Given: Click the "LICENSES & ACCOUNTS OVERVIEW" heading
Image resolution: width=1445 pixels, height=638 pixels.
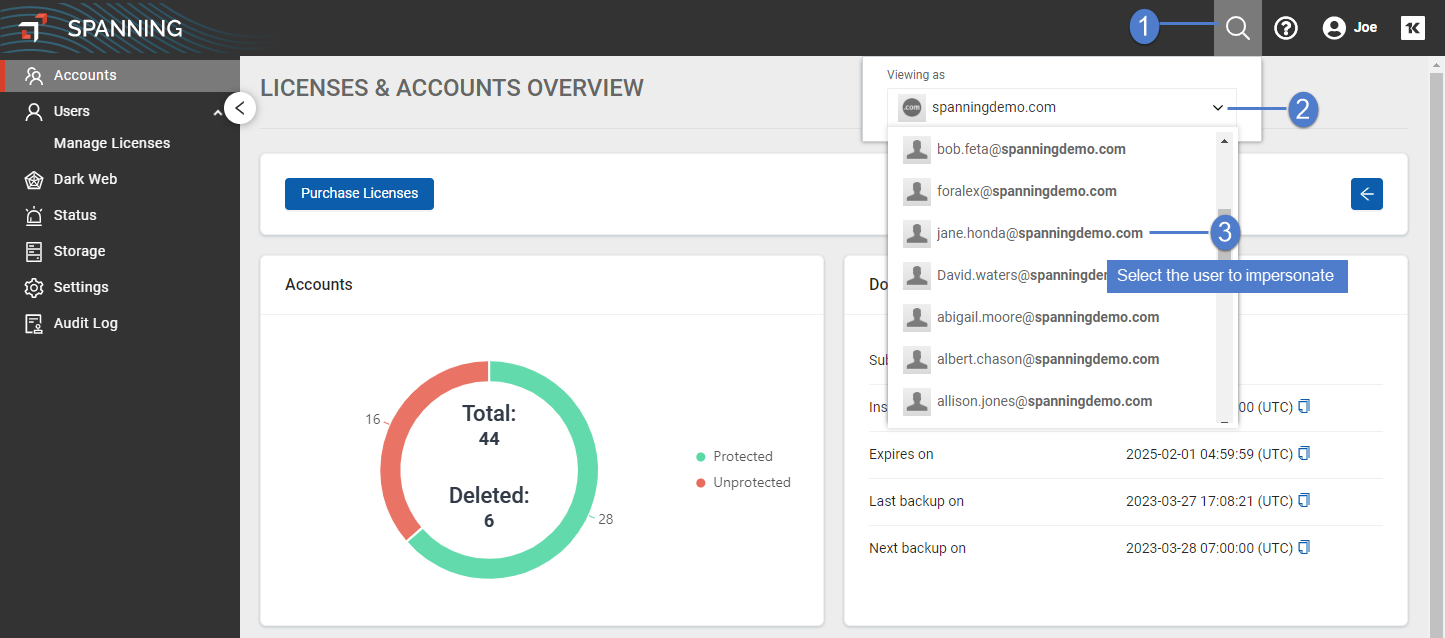Looking at the screenshot, I should [452, 88].
